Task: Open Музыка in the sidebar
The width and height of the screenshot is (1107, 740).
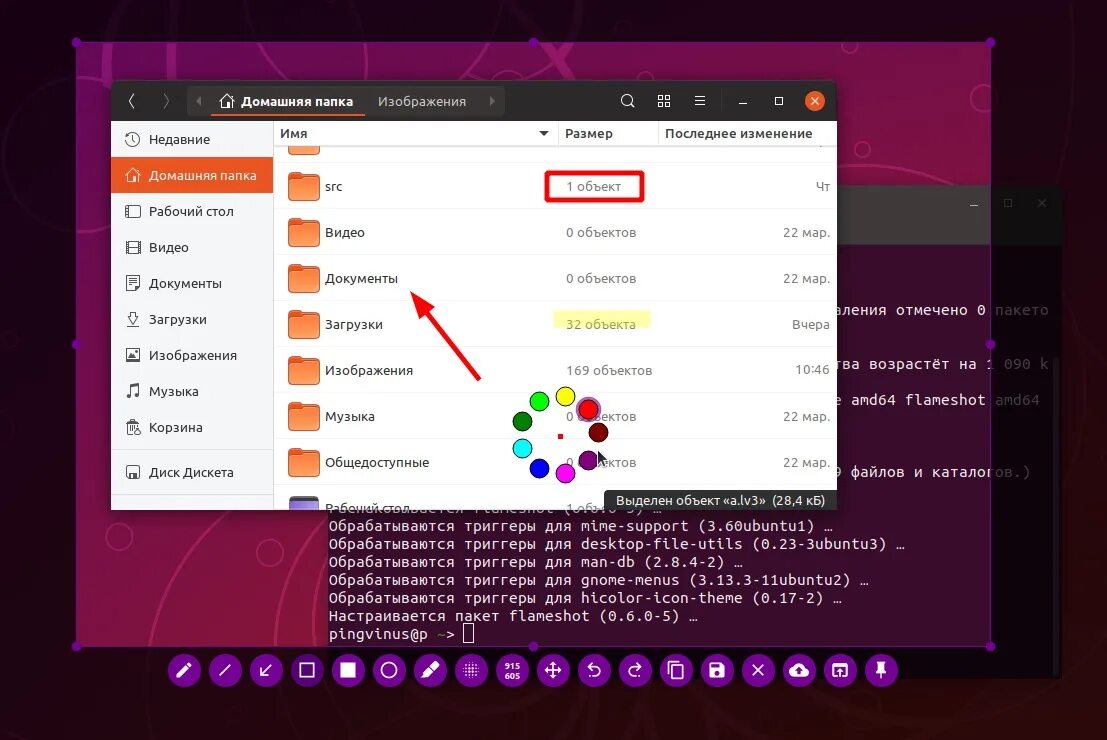Action: point(192,391)
